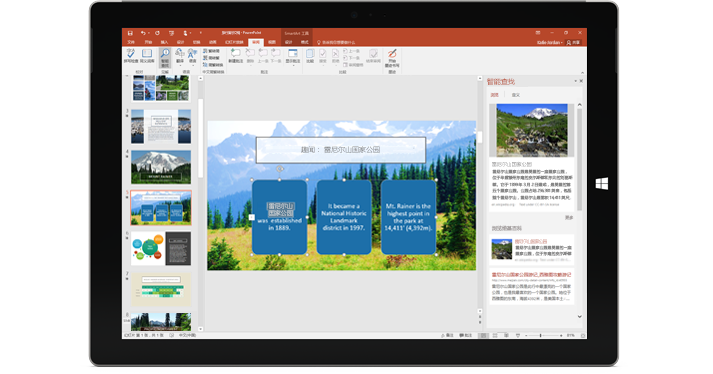The image size is (713, 374).
Task: Click the Compare (比较) button
Action: pos(310,56)
